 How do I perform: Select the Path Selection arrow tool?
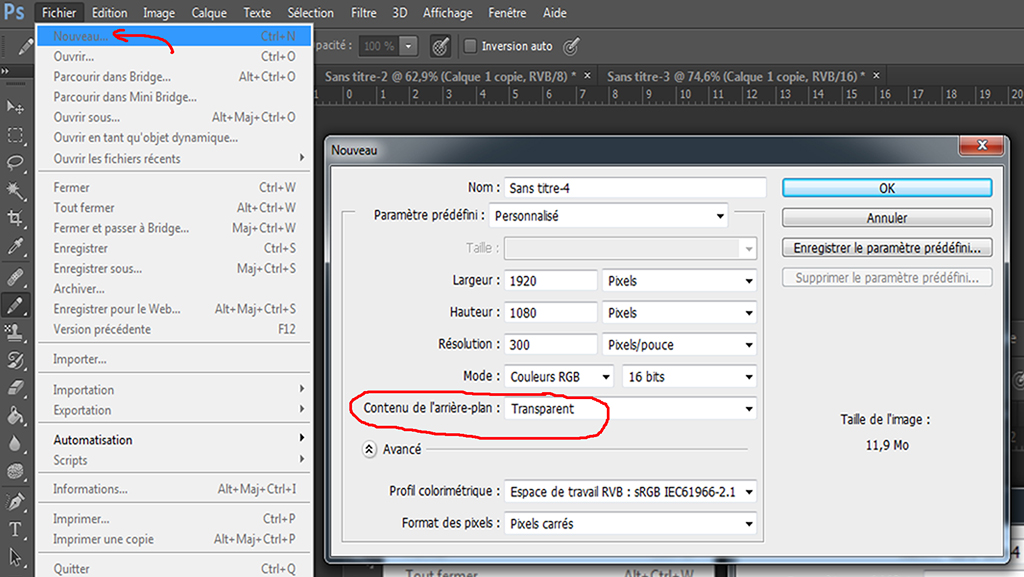[14, 557]
